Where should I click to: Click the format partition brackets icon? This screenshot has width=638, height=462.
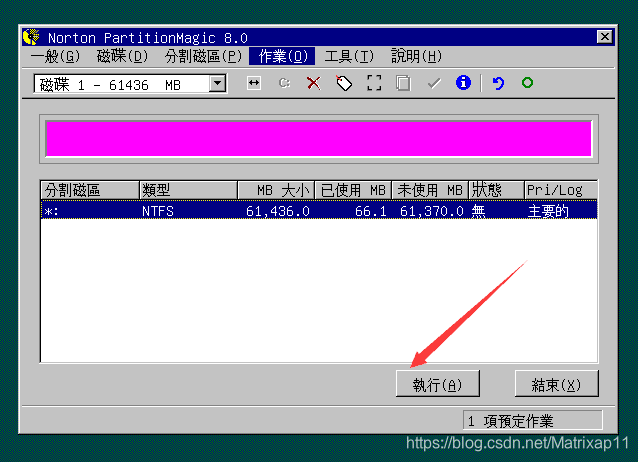click(374, 83)
